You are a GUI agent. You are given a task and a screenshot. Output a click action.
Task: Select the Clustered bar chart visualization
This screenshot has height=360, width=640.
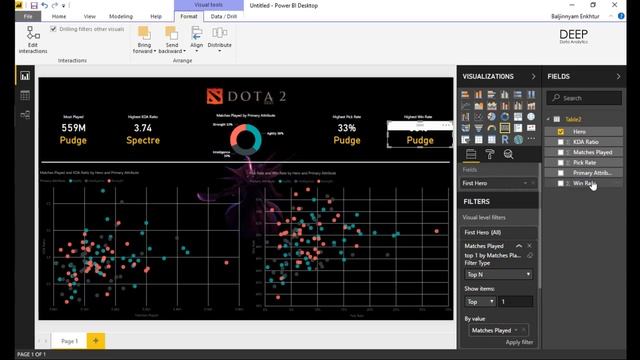491,95
